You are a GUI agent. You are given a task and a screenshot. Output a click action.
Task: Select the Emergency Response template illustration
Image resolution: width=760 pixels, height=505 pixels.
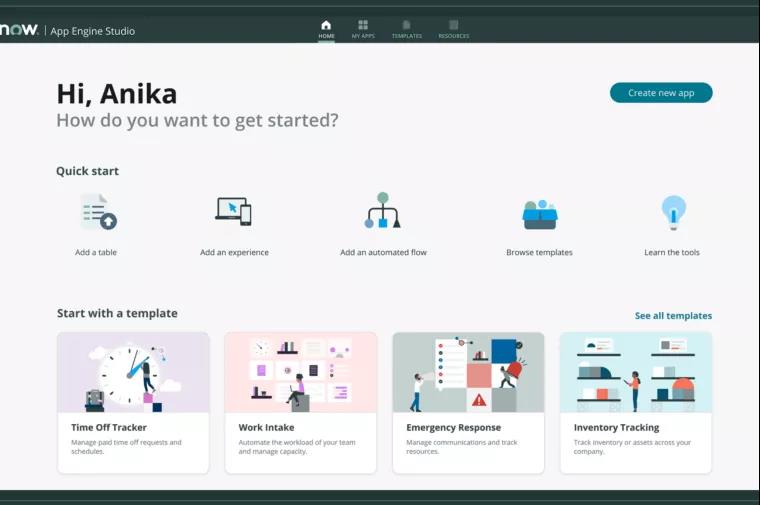pos(468,372)
